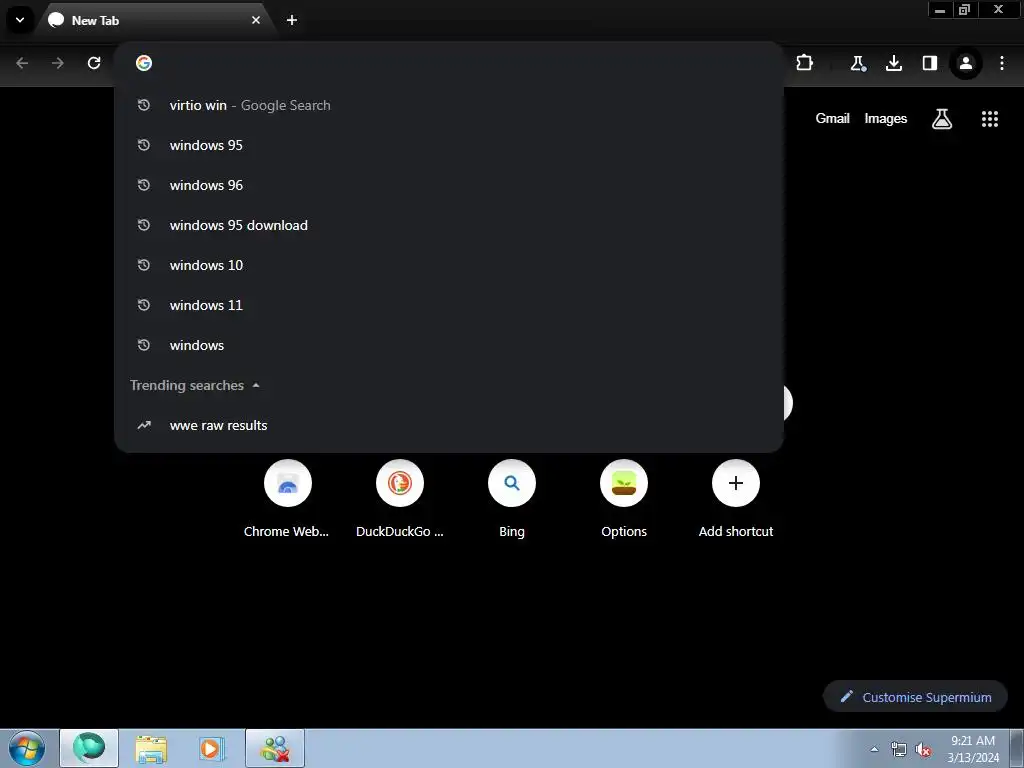This screenshot has height=768, width=1024.
Task: Open Windows Media Player from the taskbar
Action: click(211, 748)
